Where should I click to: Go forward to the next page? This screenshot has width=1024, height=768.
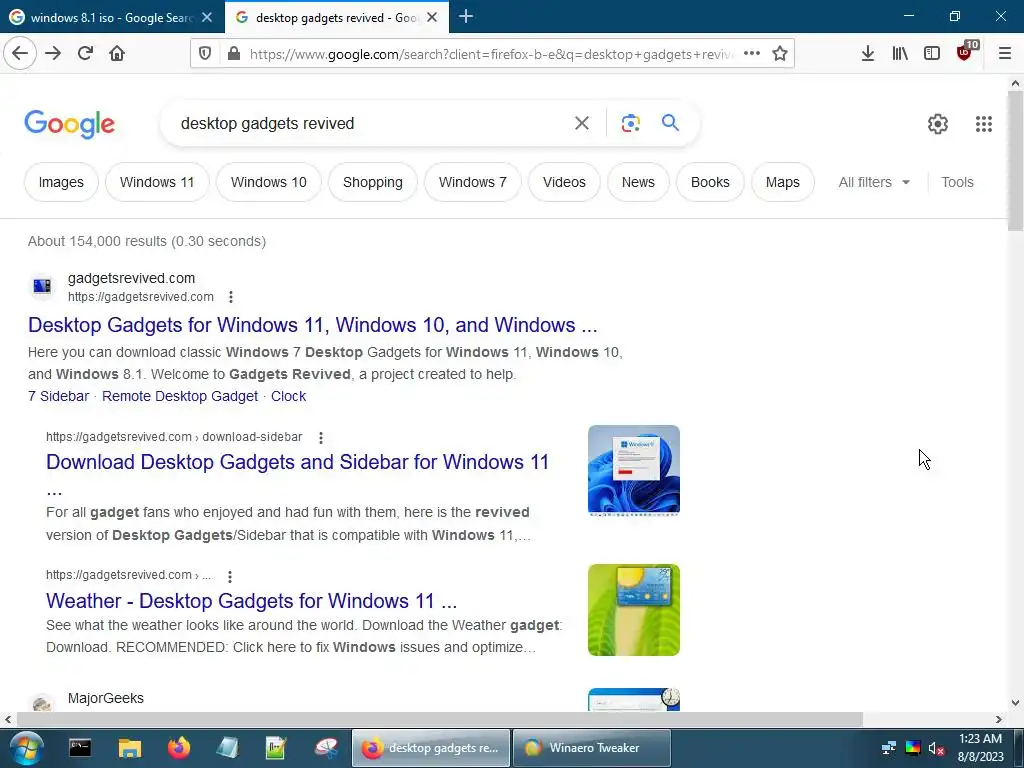pos(53,54)
